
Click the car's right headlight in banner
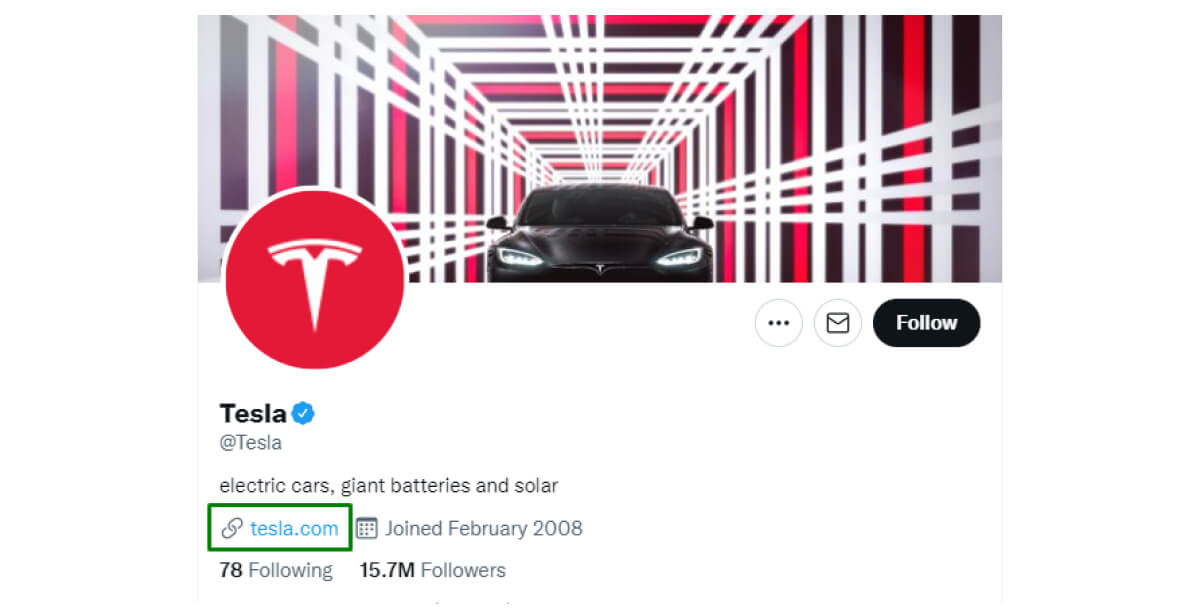pos(679,256)
